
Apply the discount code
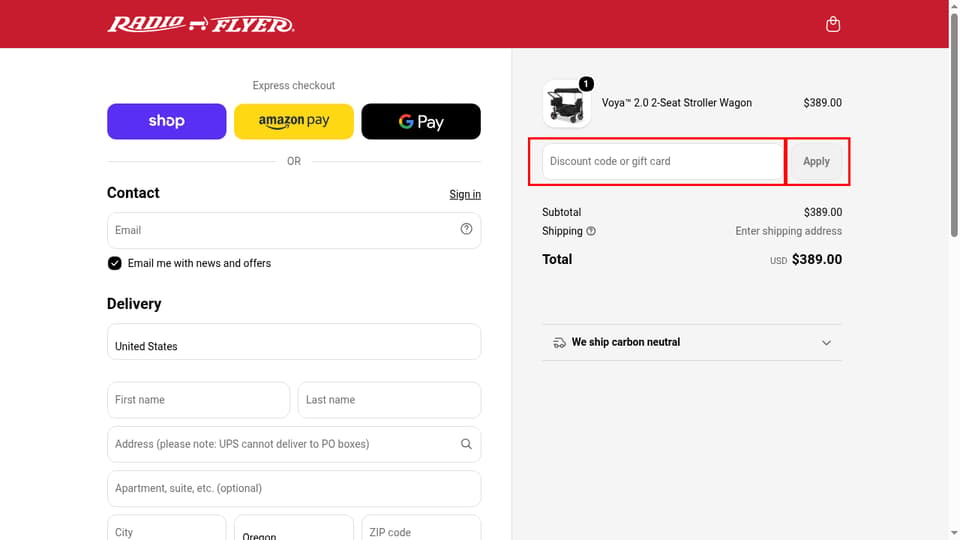click(816, 162)
